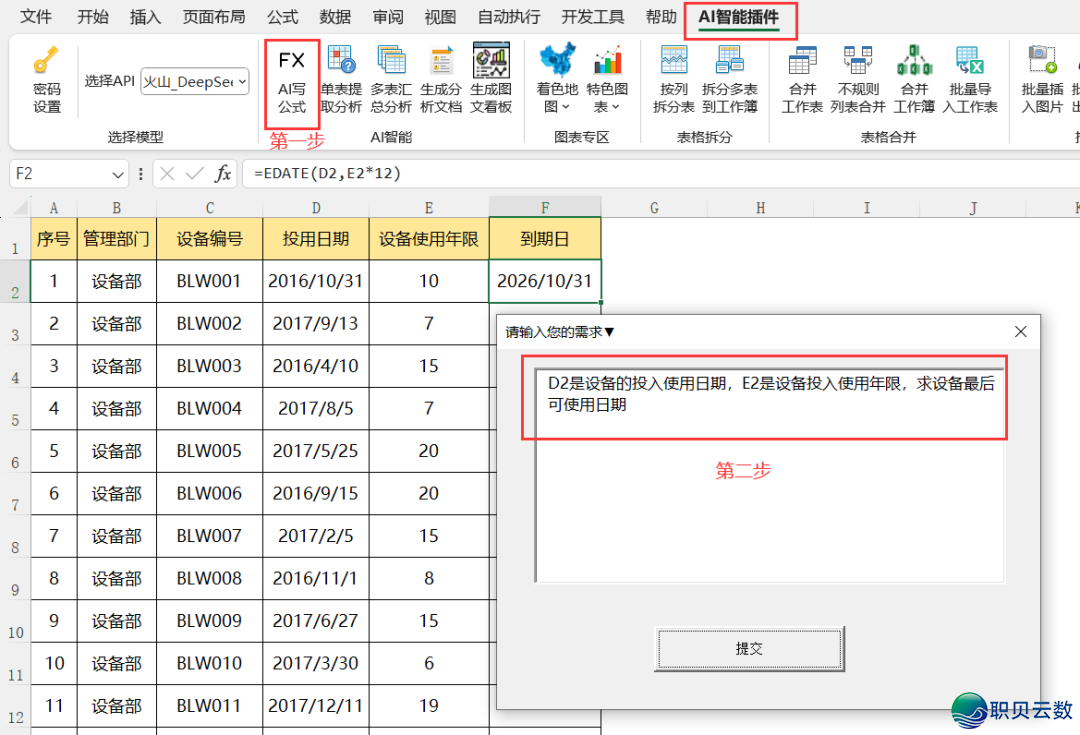Image resolution: width=1080 pixels, height=735 pixels.
Task: Select 合并工作表 in 表格合并 group
Action: (801, 78)
